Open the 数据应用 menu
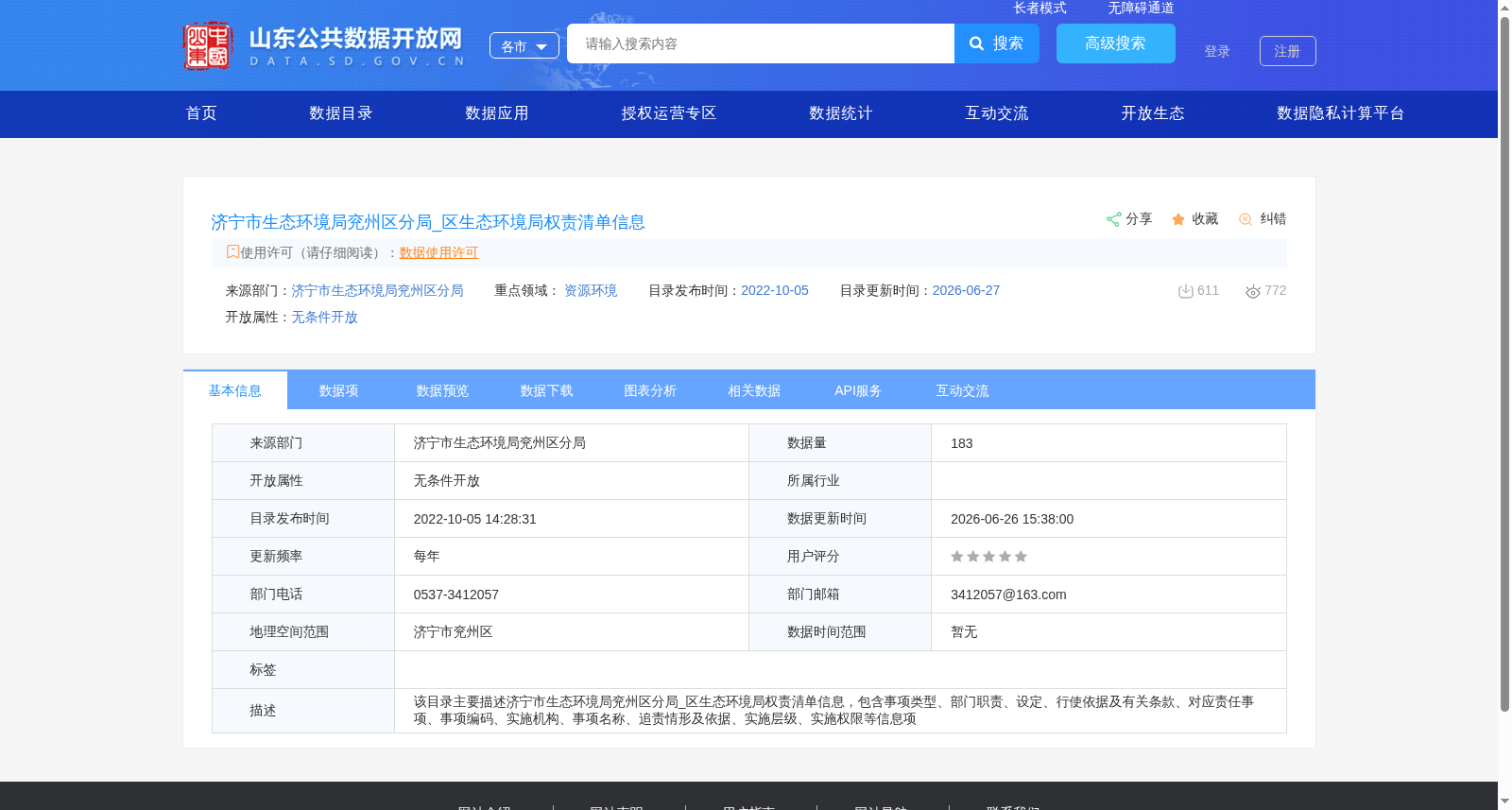Image resolution: width=1512 pixels, height=810 pixels. [x=497, y=113]
